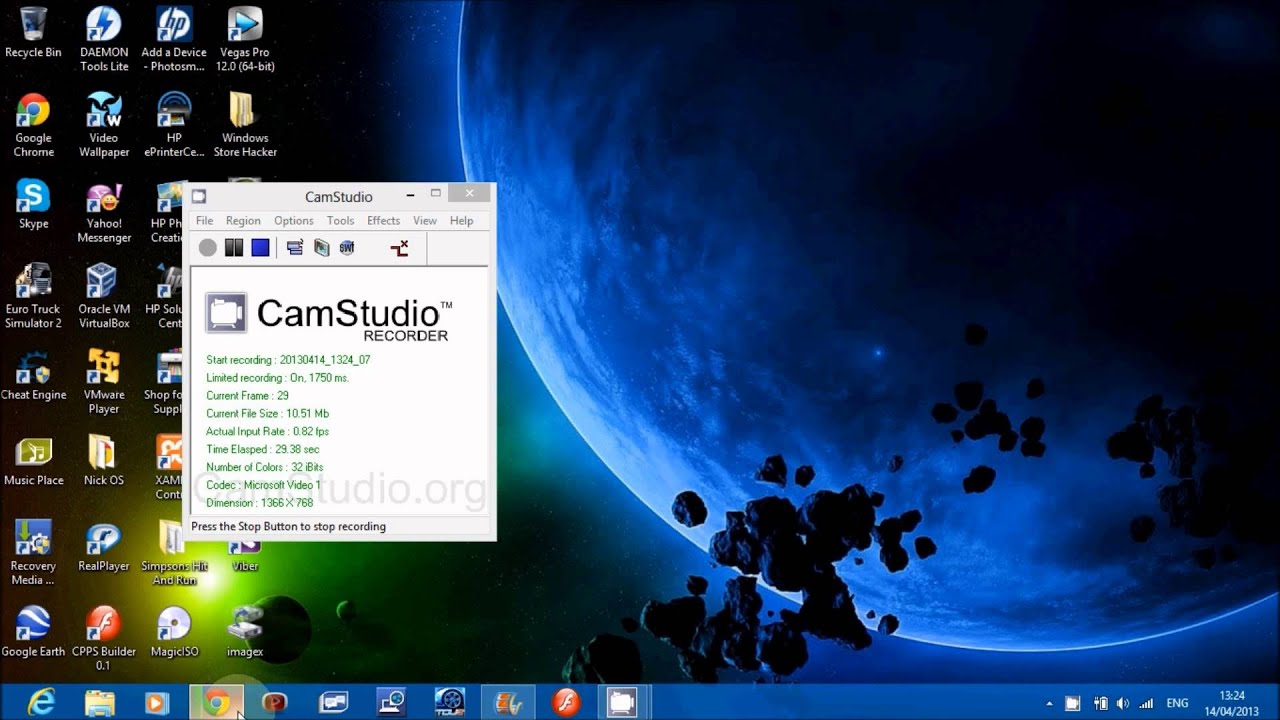Open Google Chrome from the taskbar

pyautogui.click(x=216, y=703)
